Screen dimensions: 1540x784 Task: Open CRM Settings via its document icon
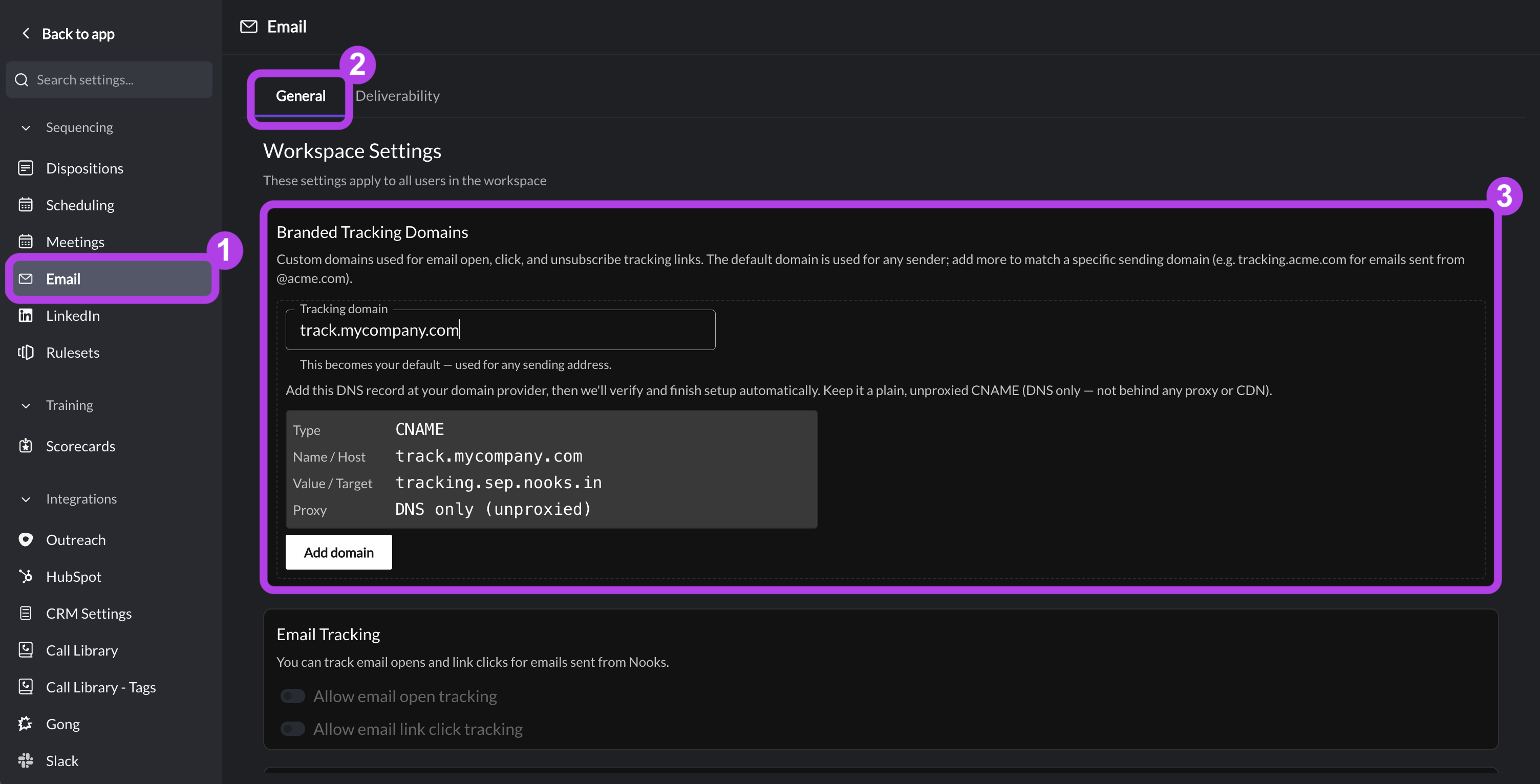[26, 613]
